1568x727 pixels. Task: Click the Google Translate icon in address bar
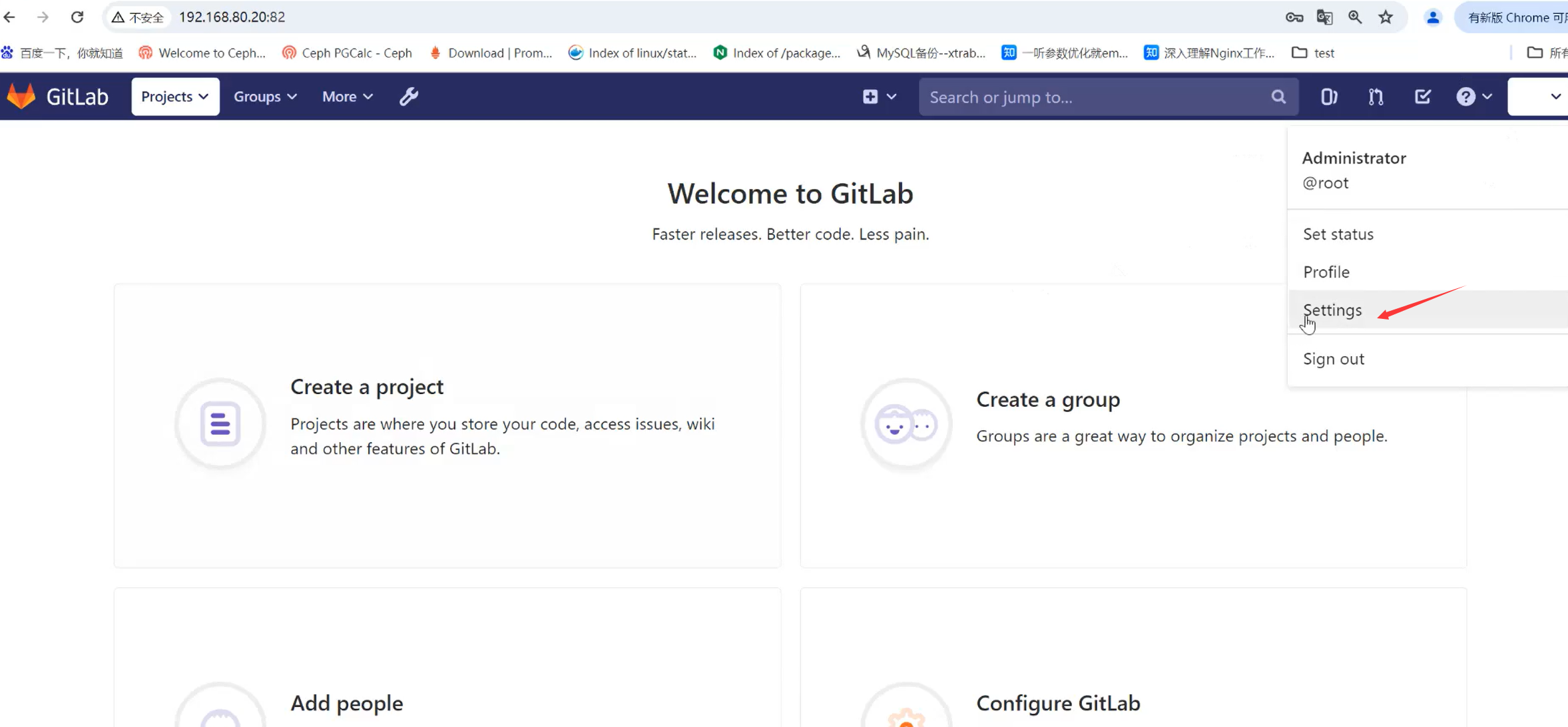(x=1324, y=17)
